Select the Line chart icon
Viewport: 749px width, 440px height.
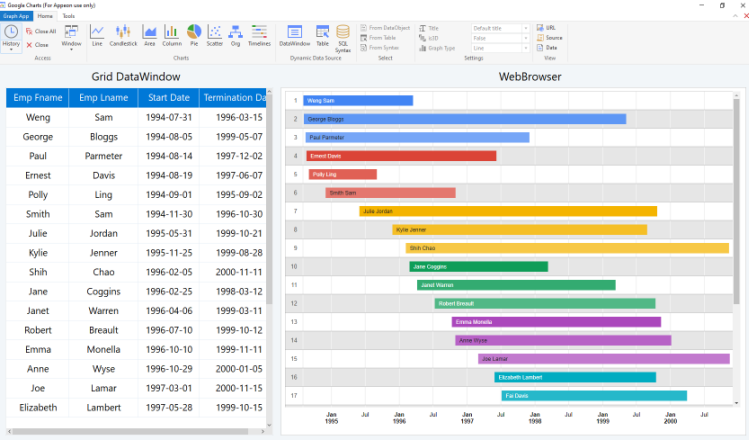coord(97,36)
